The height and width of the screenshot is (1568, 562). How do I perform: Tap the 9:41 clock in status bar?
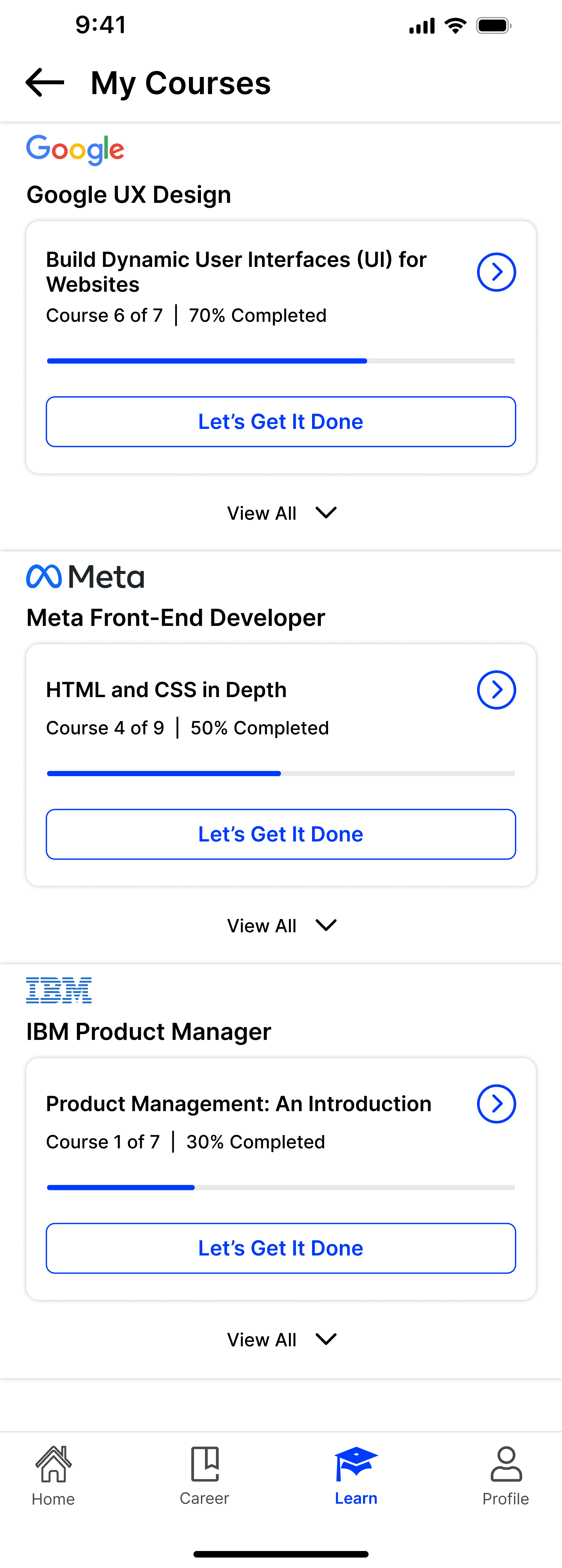pyautogui.click(x=101, y=25)
